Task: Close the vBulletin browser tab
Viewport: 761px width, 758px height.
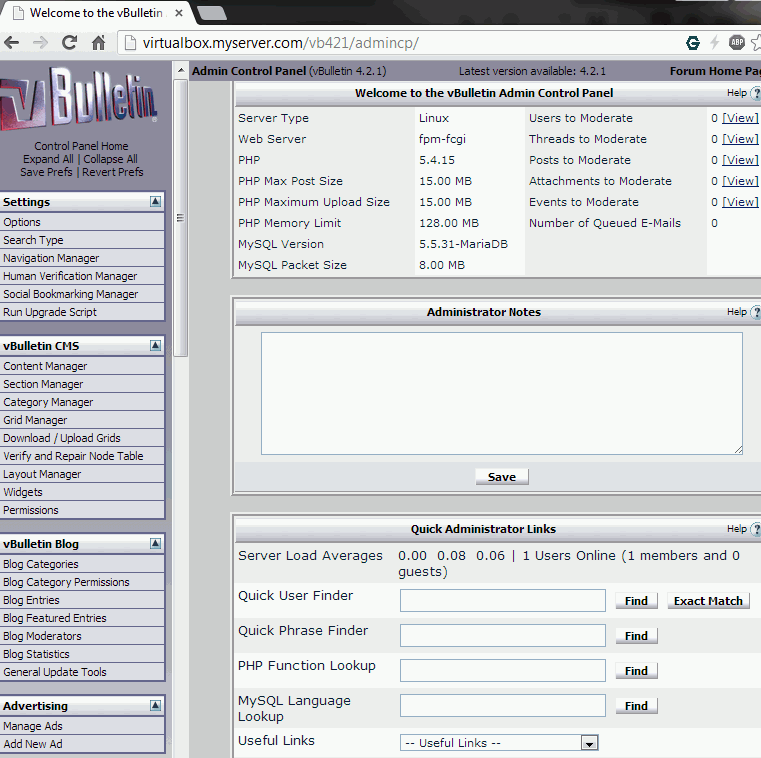Action: point(179,13)
